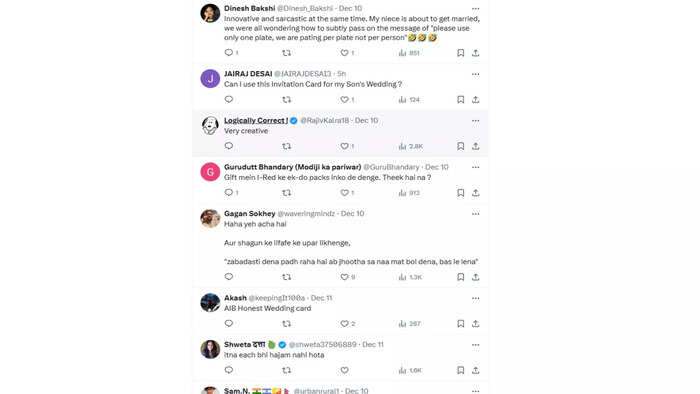The image size is (700, 394).
Task: Open Gurudutt Bhandary's pink avatar
Action: (210, 172)
